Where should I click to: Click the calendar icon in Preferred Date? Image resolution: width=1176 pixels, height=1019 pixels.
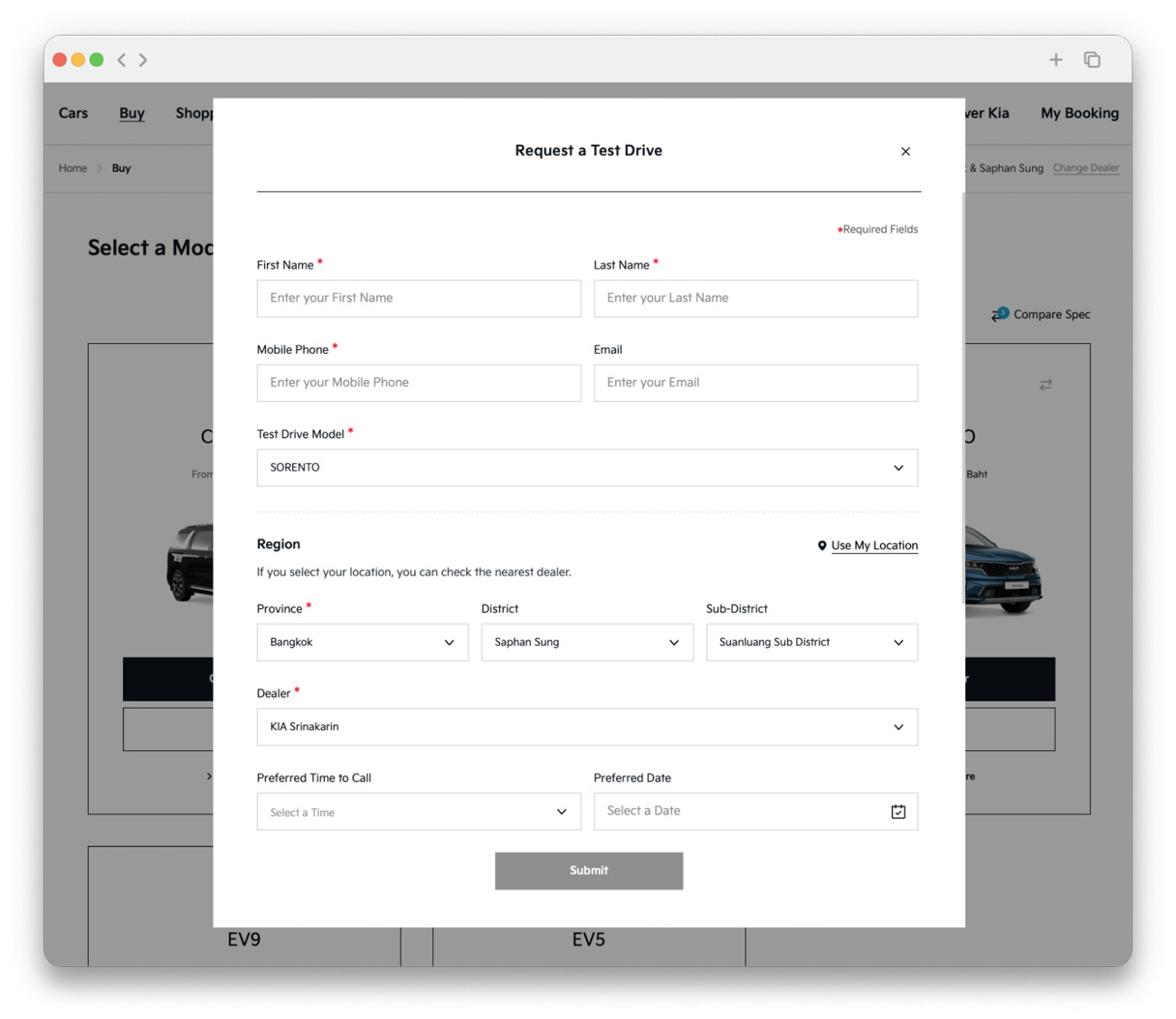click(x=898, y=812)
